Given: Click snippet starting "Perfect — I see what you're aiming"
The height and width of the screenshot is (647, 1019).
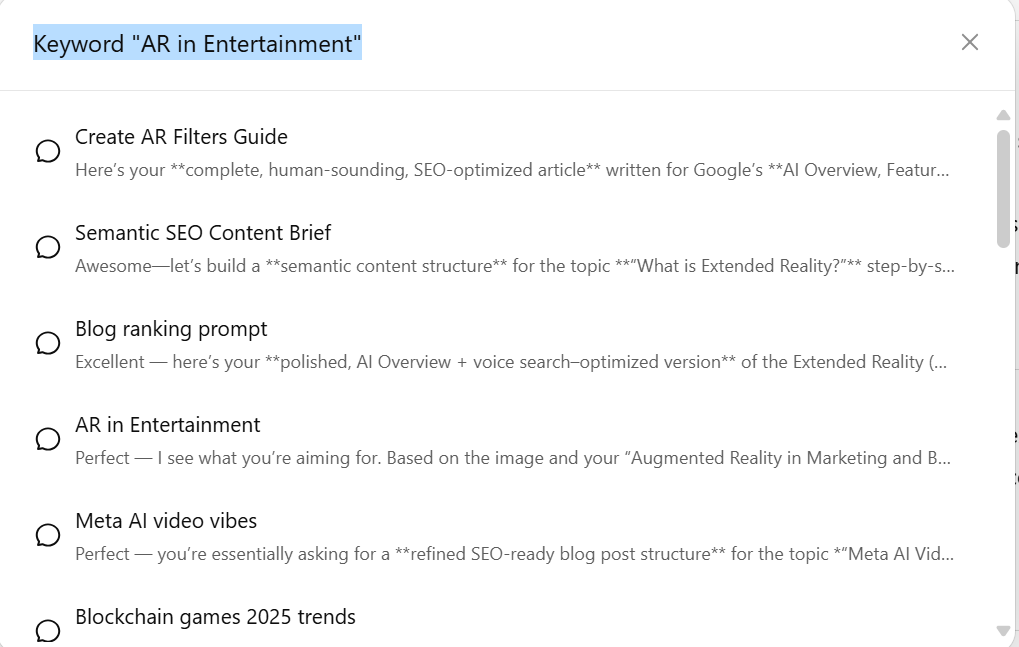Looking at the screenshot, I should click(x=512, y=459).
